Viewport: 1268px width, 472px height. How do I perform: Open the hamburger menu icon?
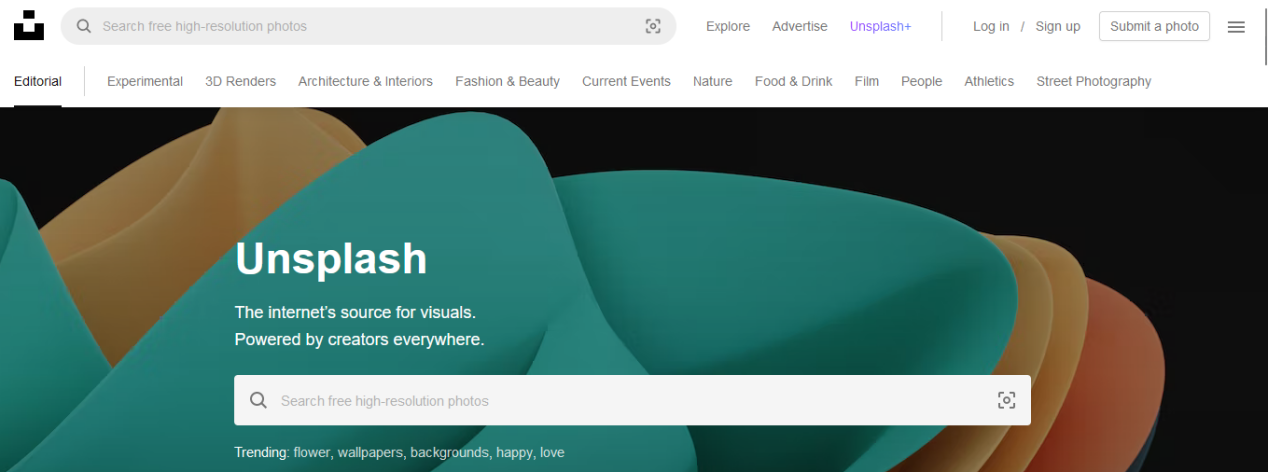(1236, 27)
